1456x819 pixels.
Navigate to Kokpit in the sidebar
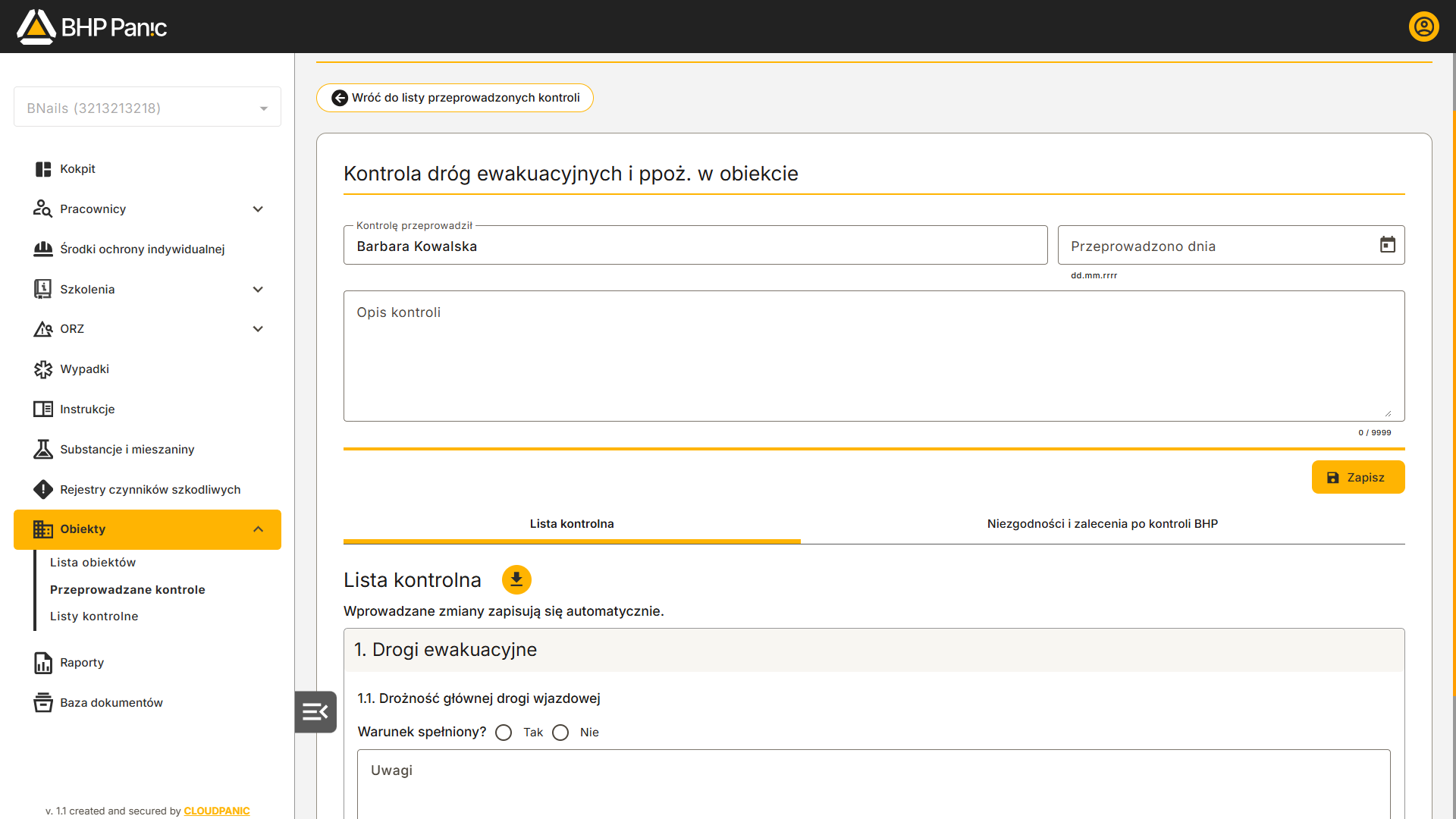point(147,169)
